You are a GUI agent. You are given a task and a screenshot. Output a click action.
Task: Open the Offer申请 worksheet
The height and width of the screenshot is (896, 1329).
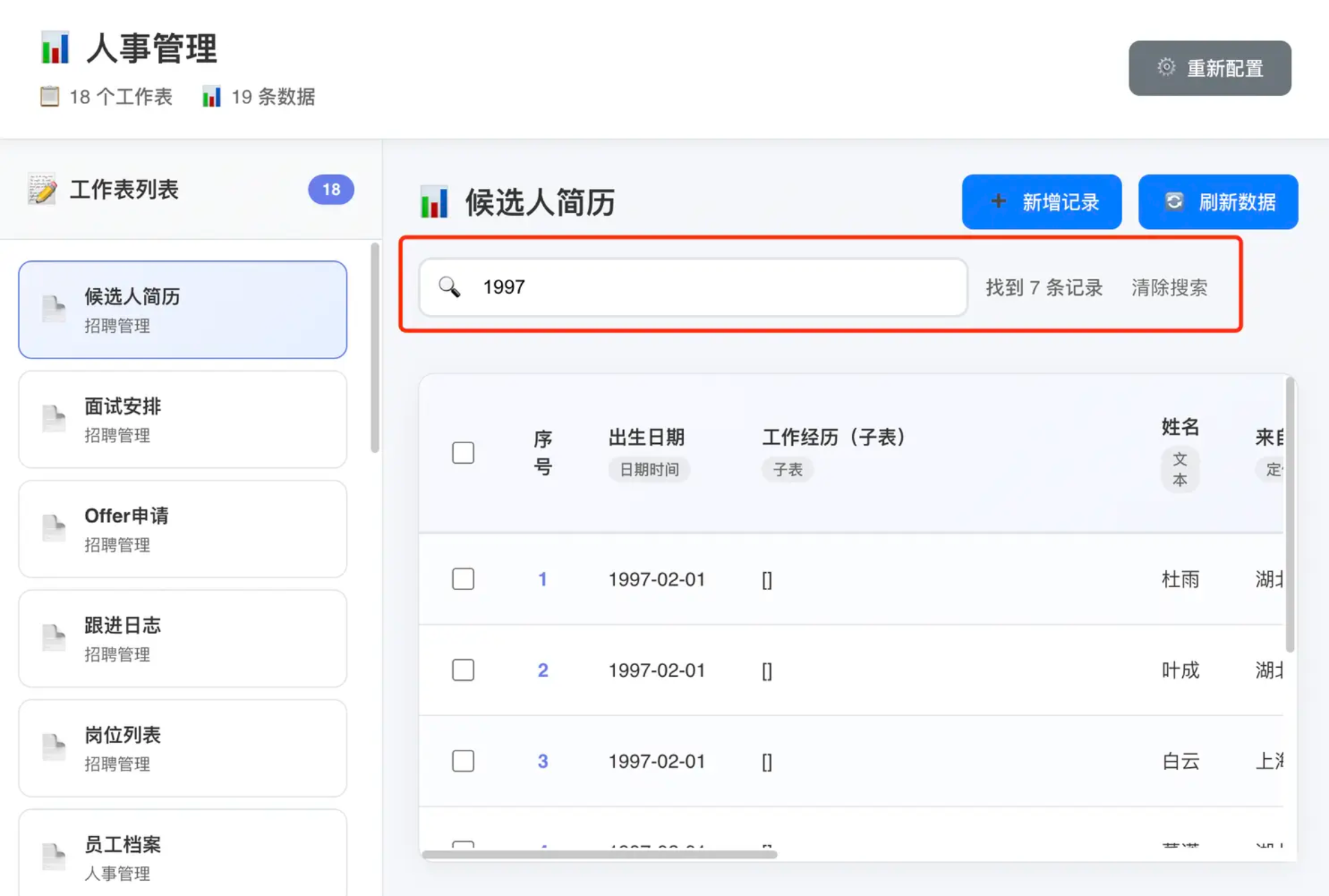point(183,529)
